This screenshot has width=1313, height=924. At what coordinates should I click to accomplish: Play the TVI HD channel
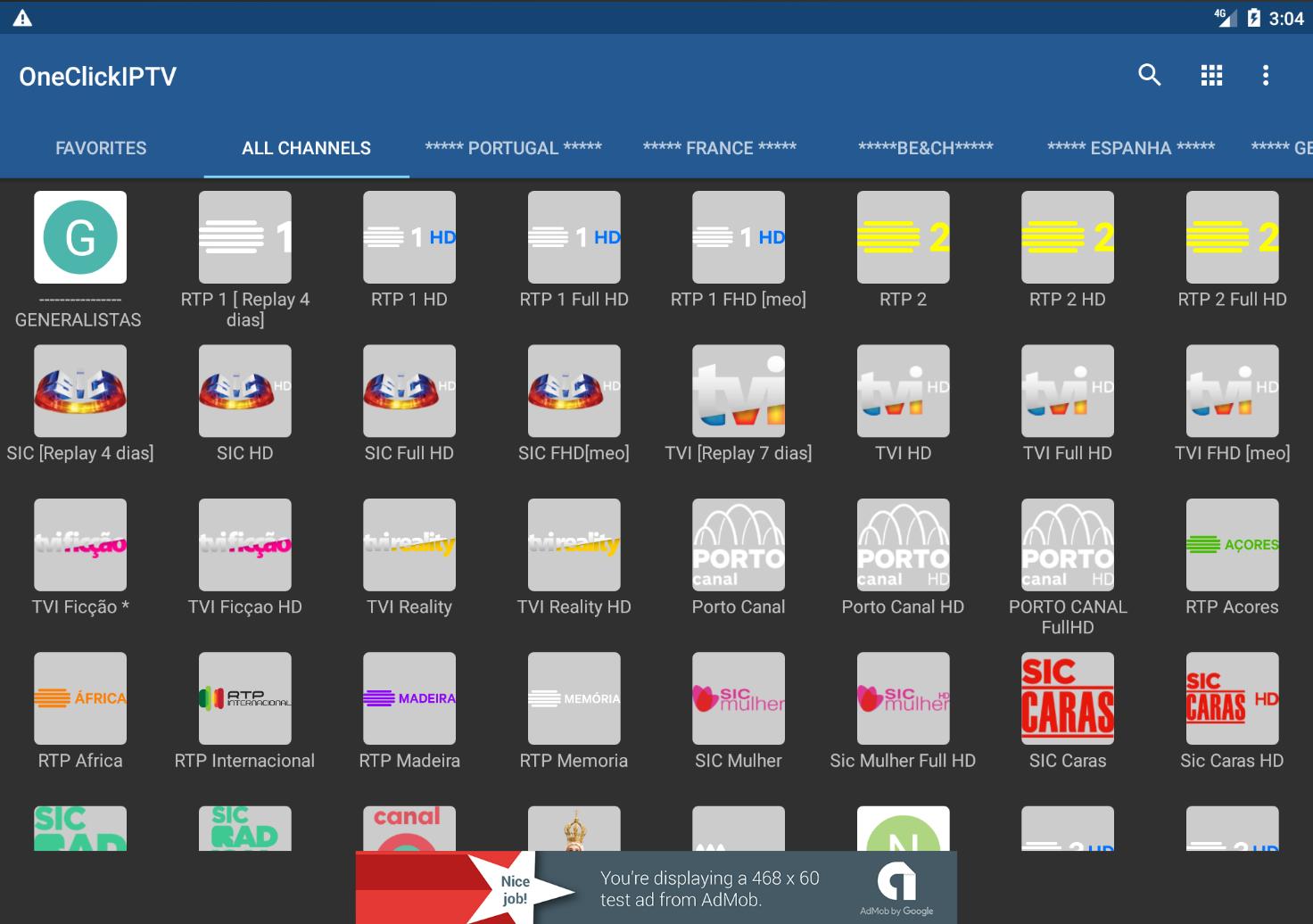point(904,391)
